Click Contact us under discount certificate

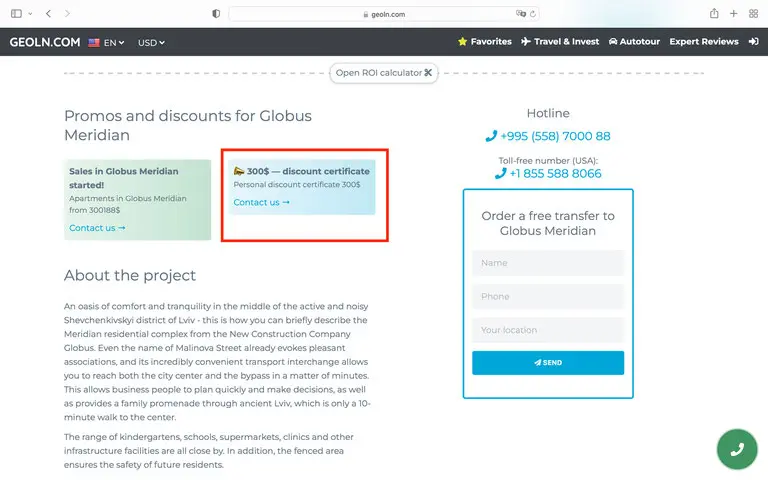pos(261,202)
